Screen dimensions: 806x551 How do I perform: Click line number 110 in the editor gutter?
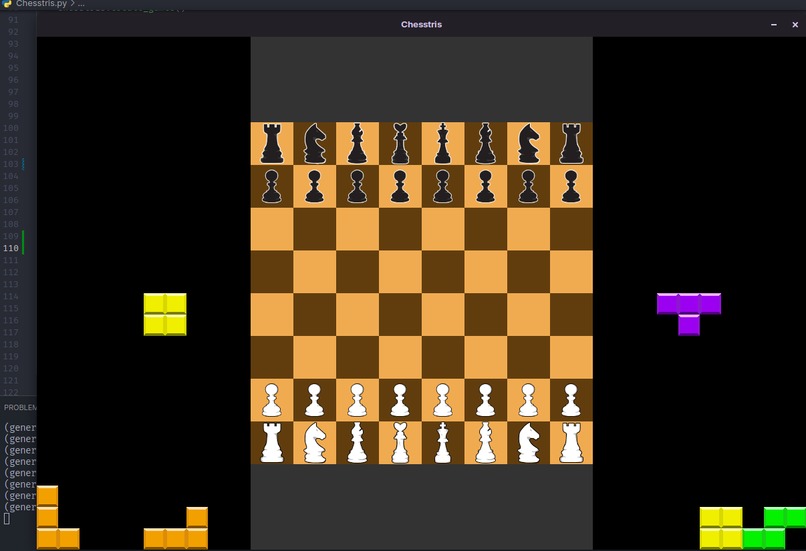coord(11,248)
